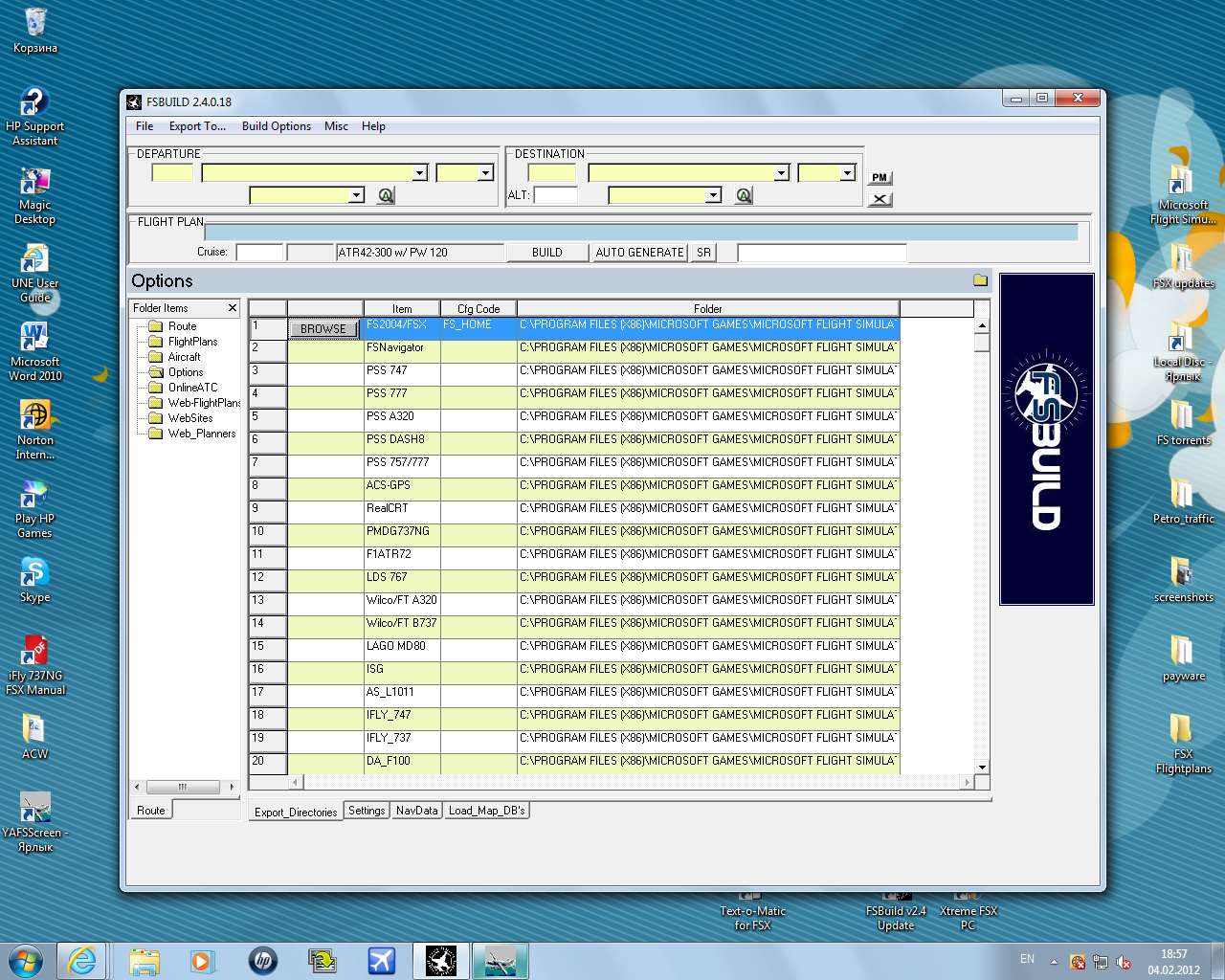
Task: Click the Route tab below folder tree
Action: click(151, 811)
